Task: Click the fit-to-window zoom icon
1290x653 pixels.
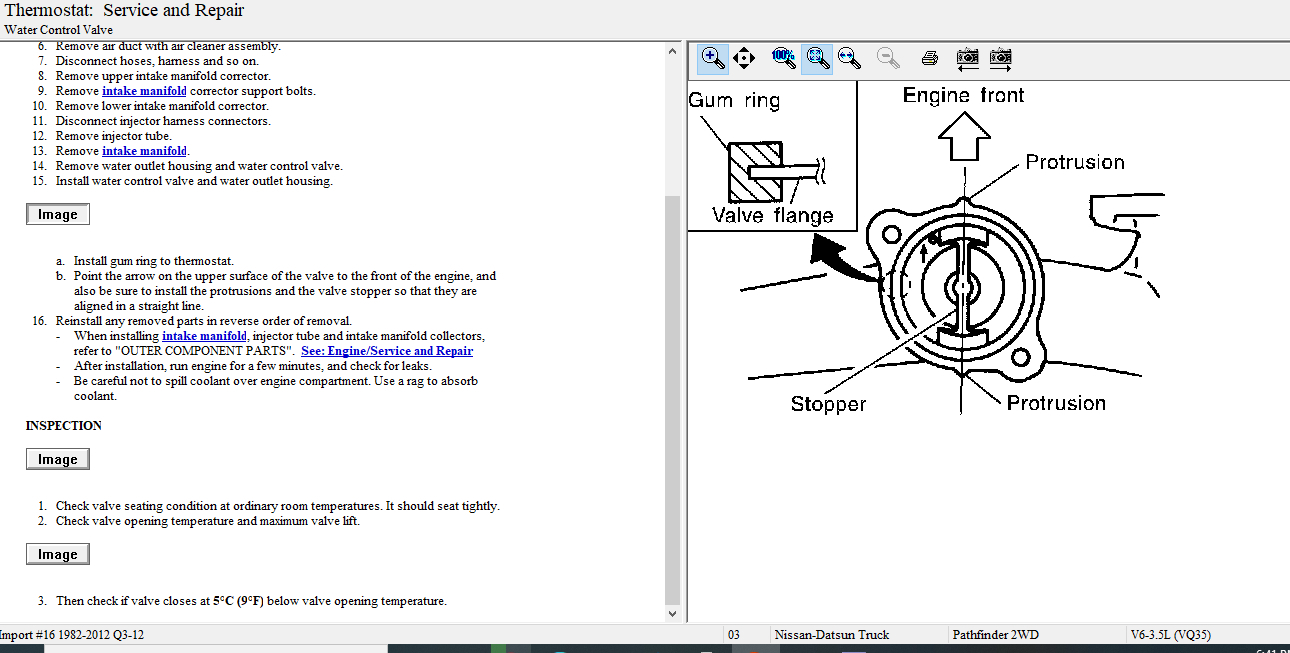Action: pos(817,58)
